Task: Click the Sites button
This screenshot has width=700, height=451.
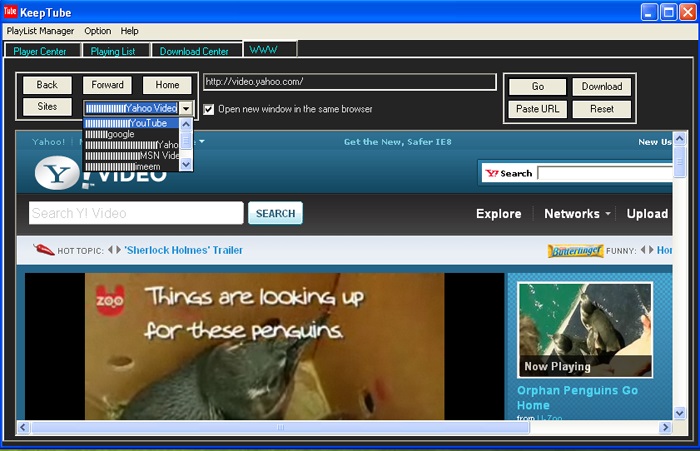Action: [47, 107]
